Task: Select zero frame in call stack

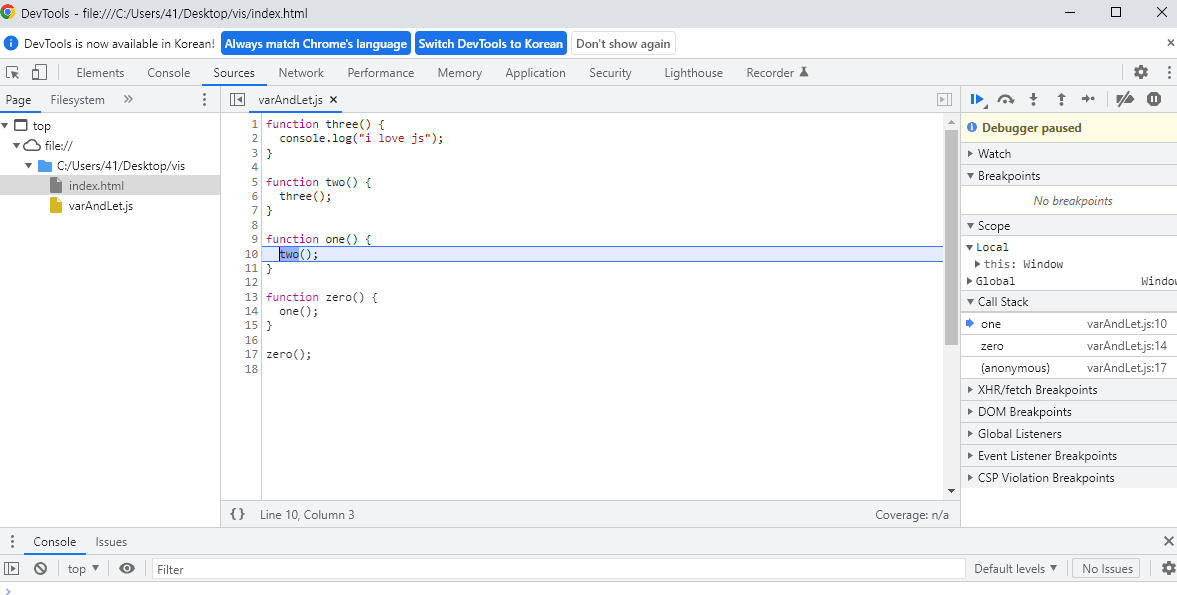Action: pos(1068,346)
